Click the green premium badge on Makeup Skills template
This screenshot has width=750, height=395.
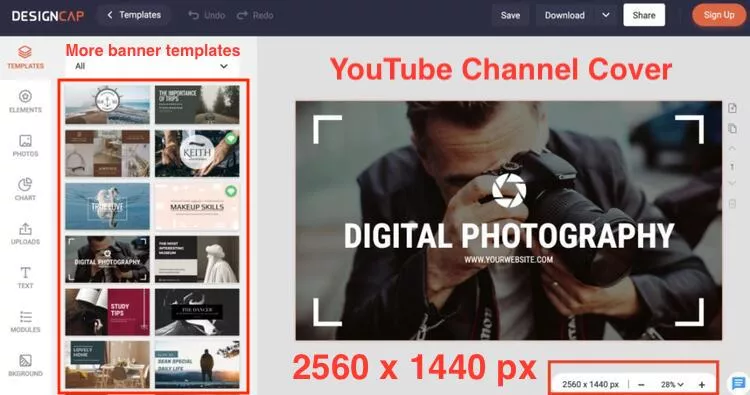pyautogui.click(x=231, y=191)
